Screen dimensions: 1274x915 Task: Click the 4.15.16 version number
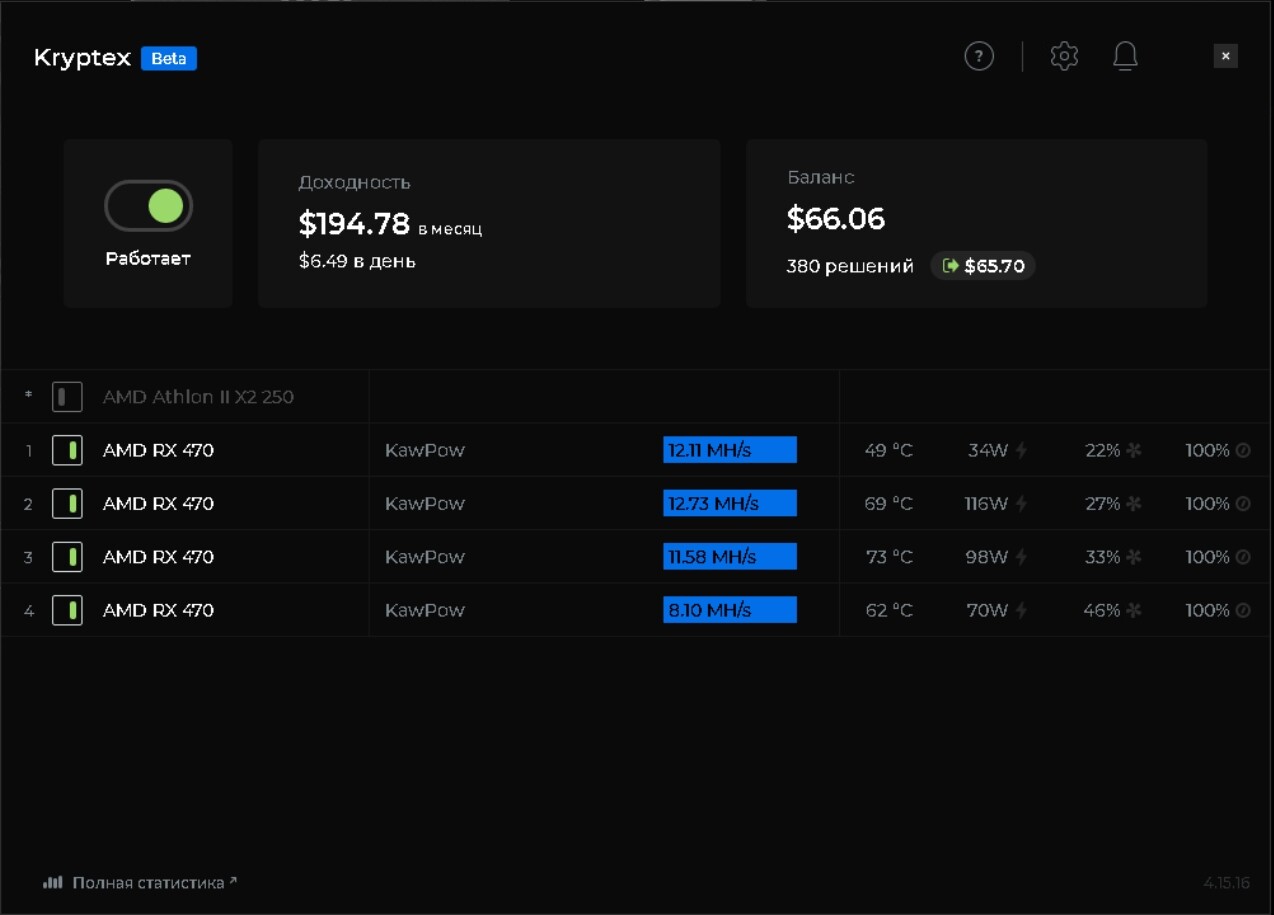1227,883
